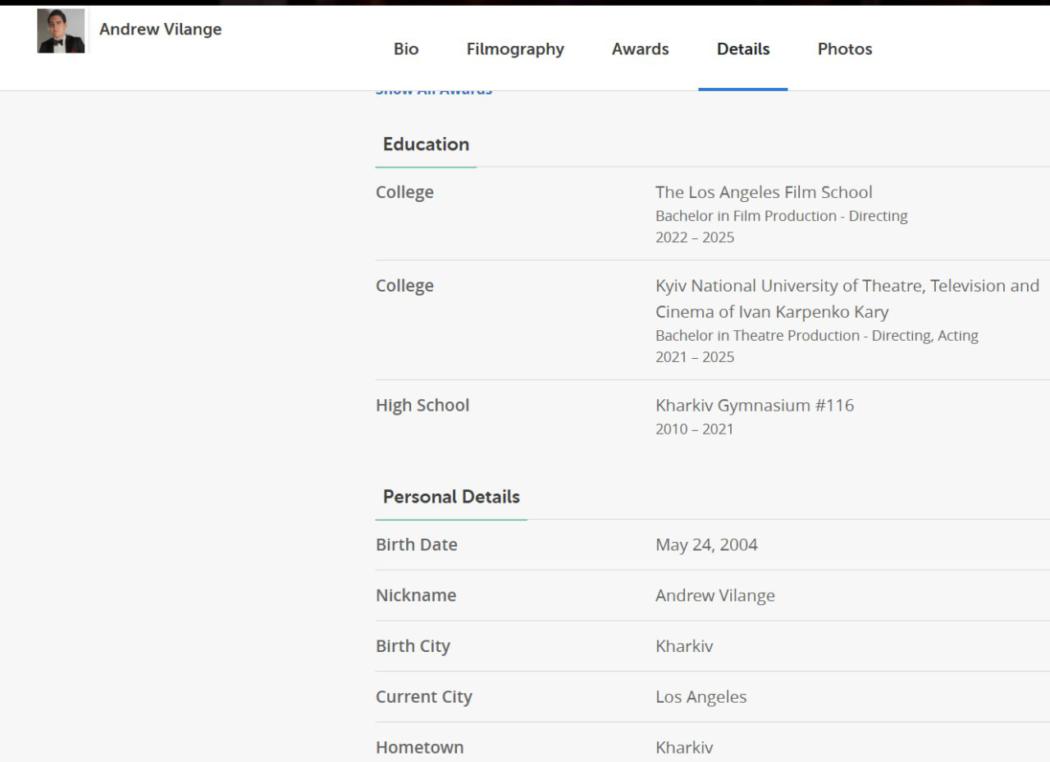Viewport: 1050px width, 762px height.
Task: Click Bachelor in Film Production - Directing text
Action: (781, 216)
